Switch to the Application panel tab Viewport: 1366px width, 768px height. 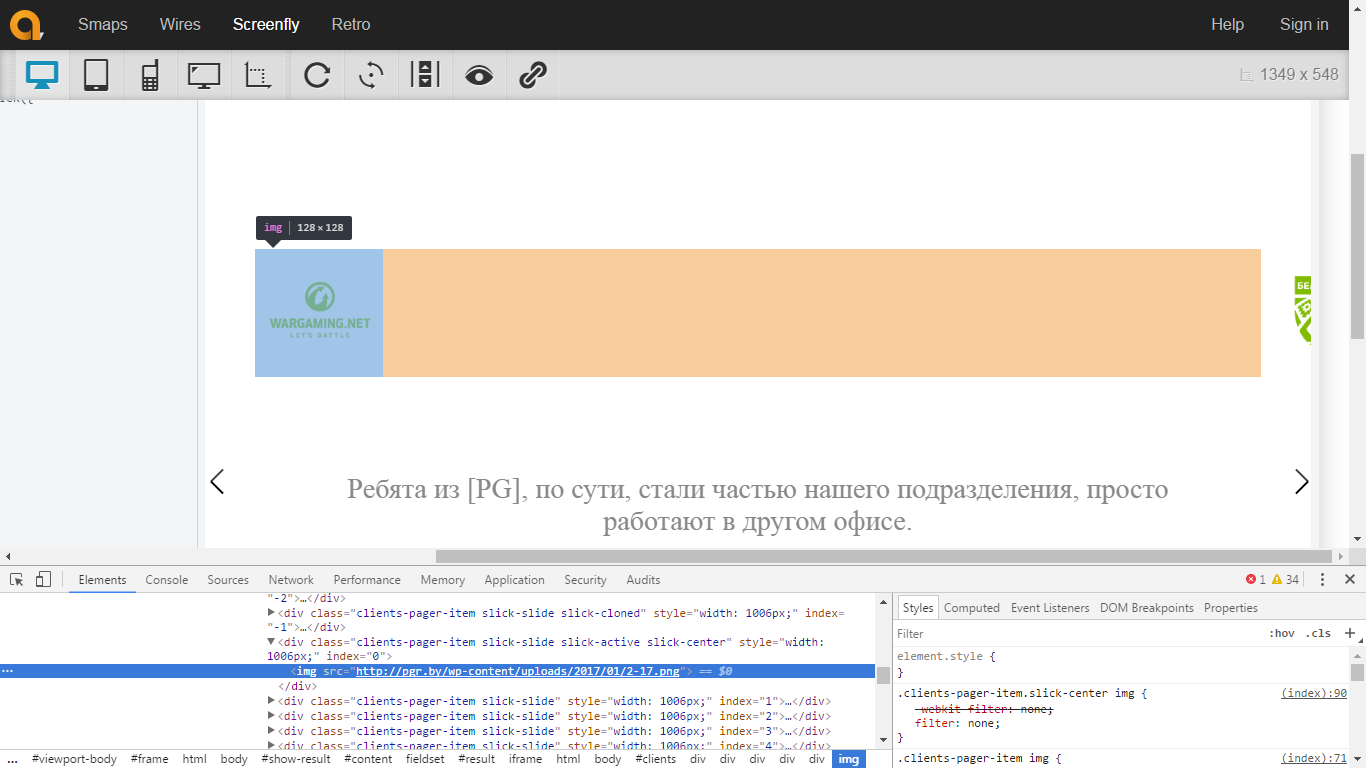tap(514, 580)
